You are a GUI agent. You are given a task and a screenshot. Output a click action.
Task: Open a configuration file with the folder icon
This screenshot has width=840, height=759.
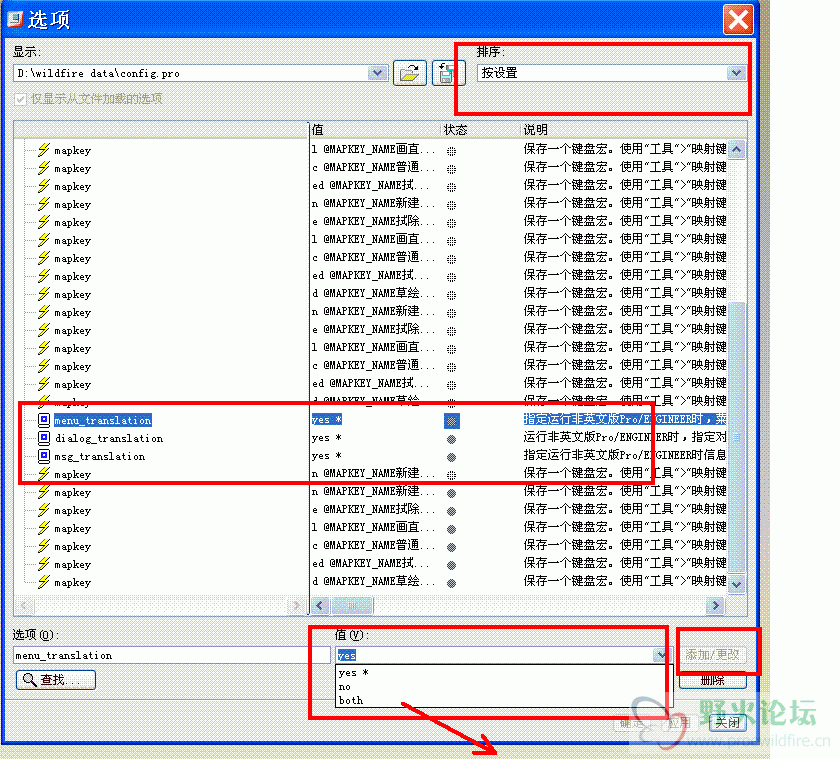(x=409, y=73)
